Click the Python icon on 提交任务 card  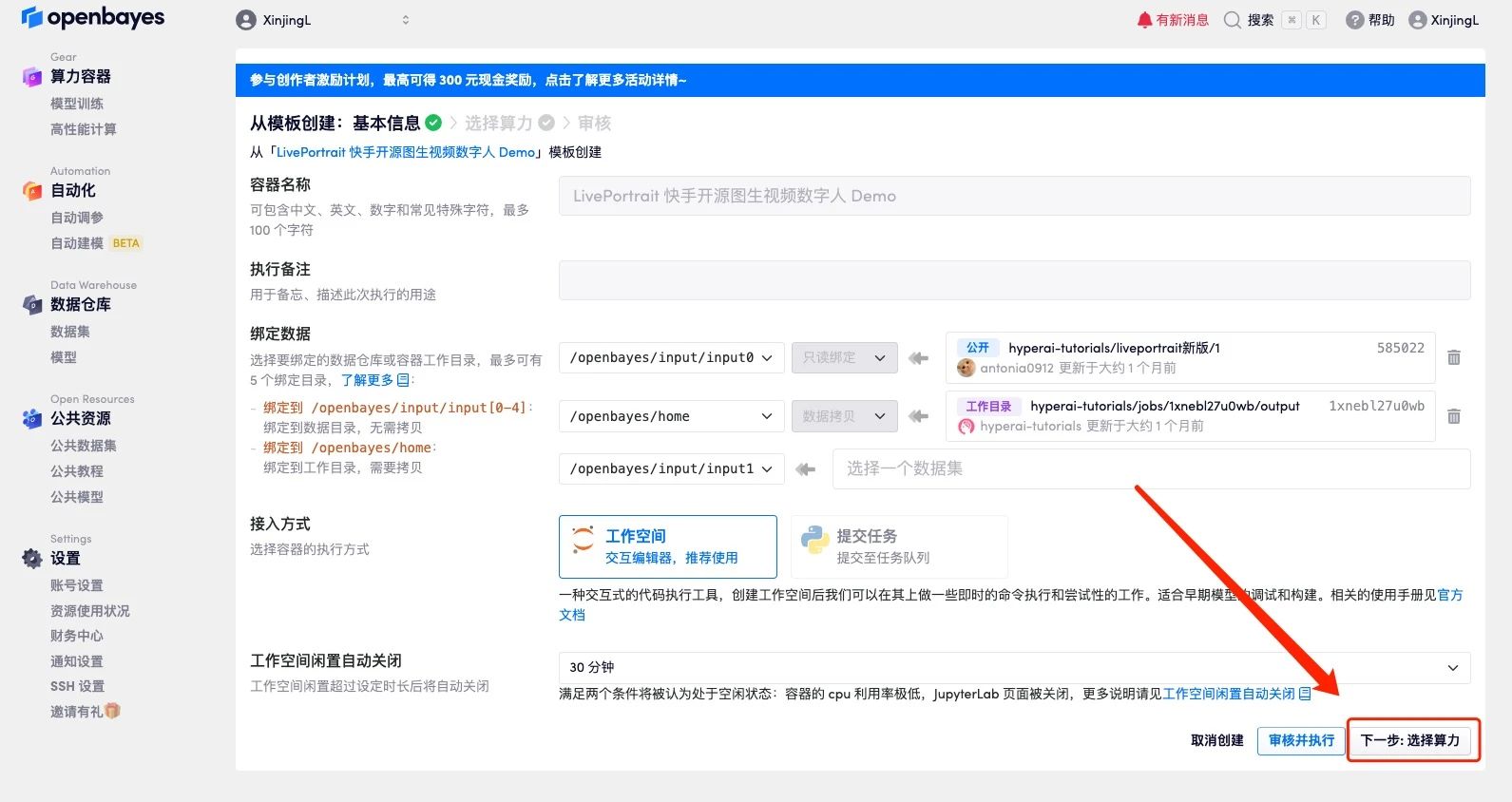coord(814,539)
